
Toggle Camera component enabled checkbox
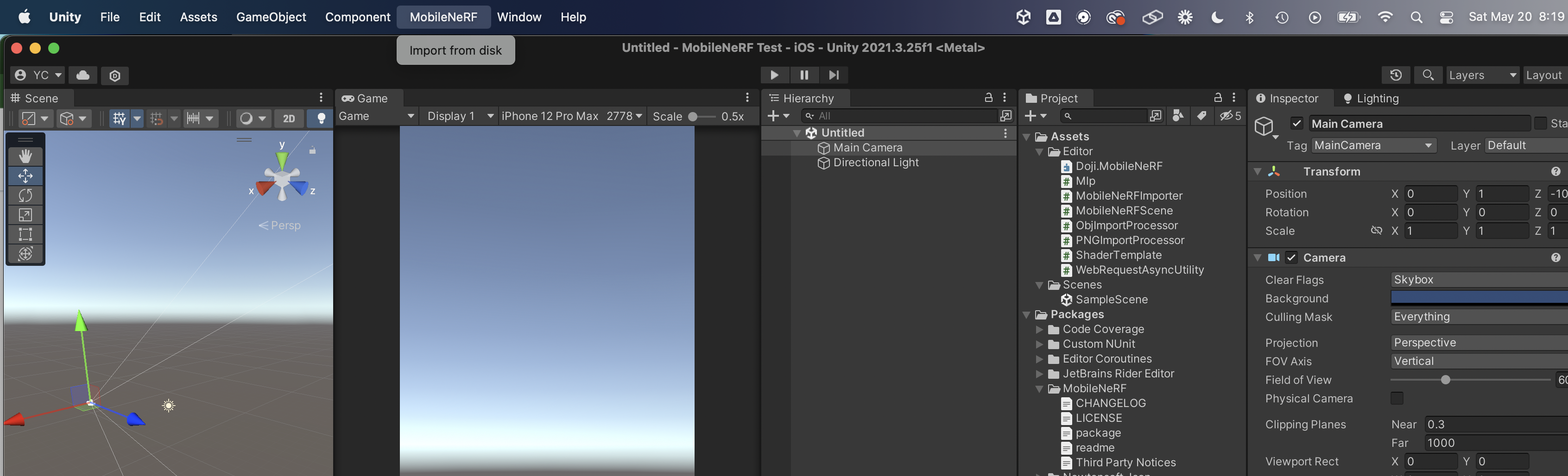pos(1291,258)
